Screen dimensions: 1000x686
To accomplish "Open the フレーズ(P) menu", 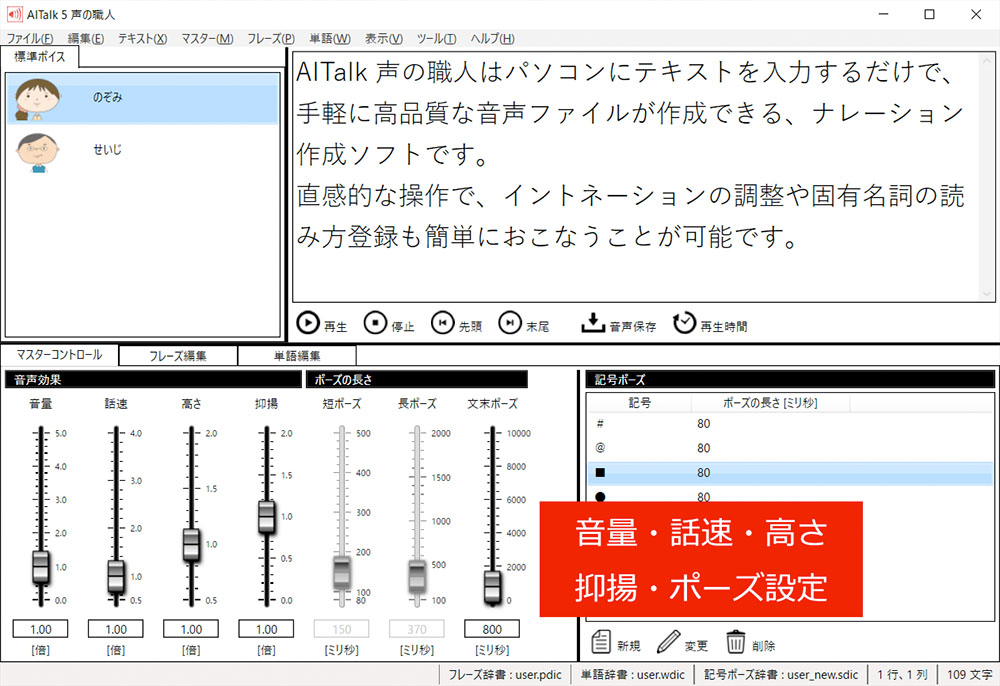I will point(271,39).
